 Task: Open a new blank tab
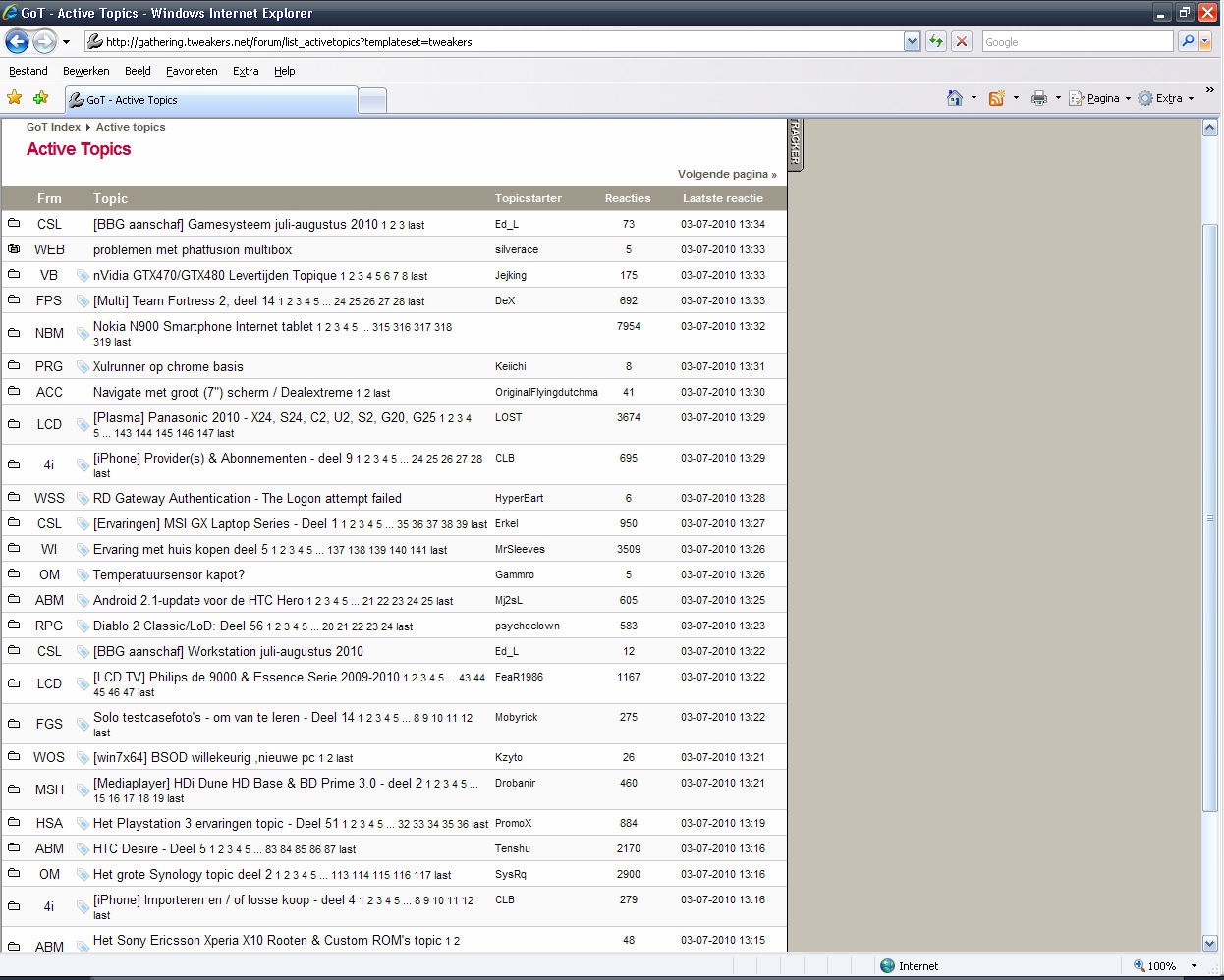(372, 100)
